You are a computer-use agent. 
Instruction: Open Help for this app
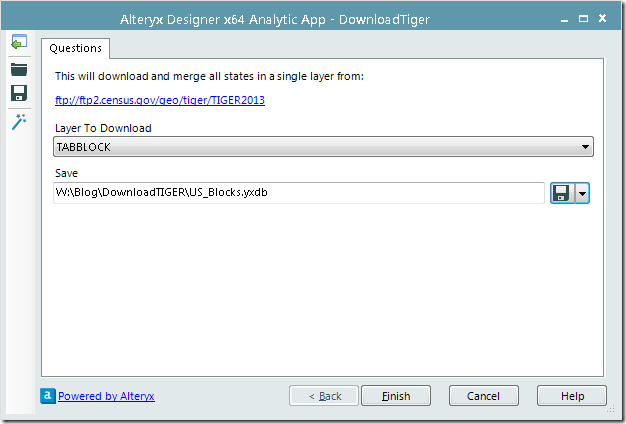[571, 396]
